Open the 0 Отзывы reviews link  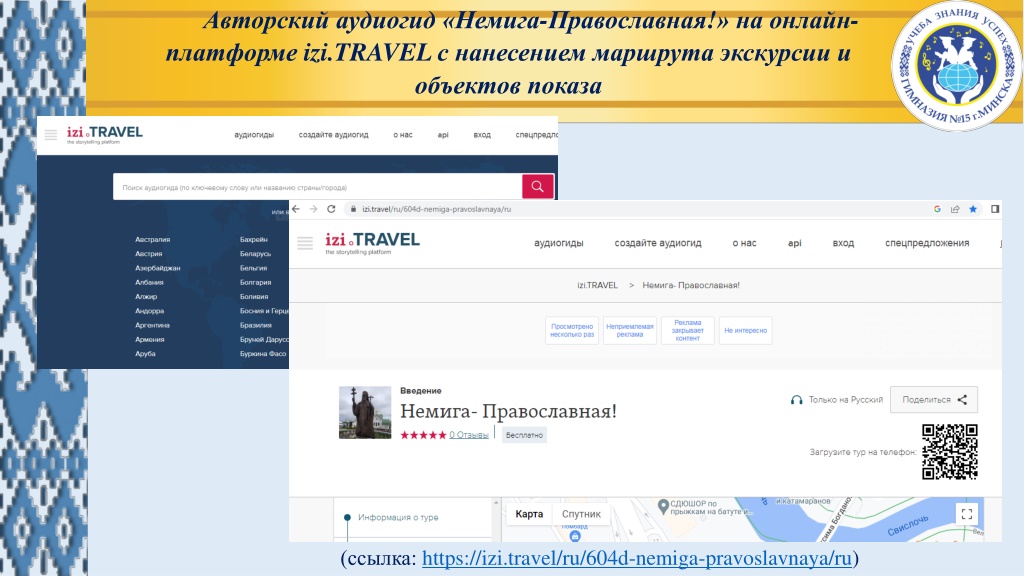coord(469,435)
